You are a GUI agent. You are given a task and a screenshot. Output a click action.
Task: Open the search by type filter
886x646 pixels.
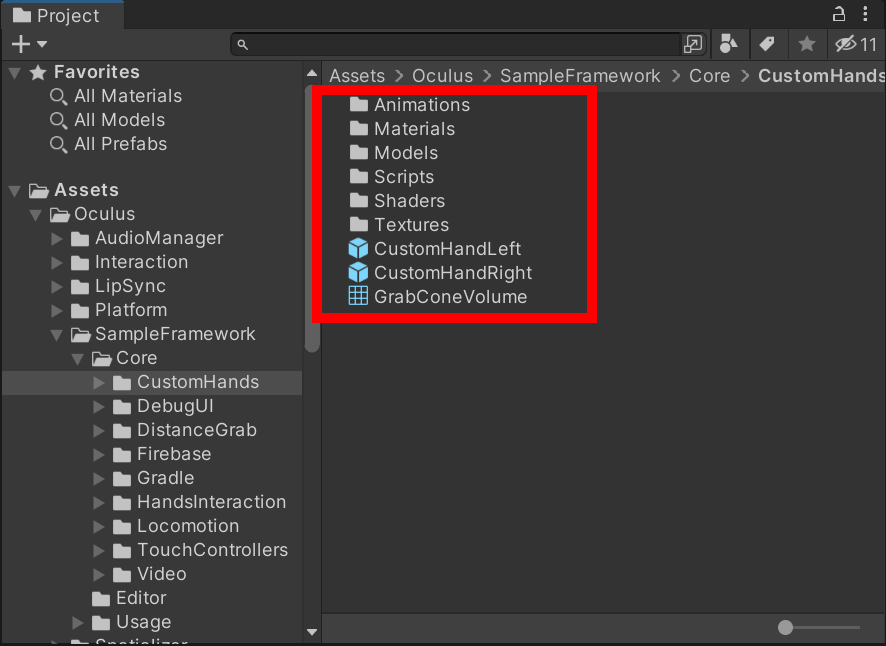point(729,44)
